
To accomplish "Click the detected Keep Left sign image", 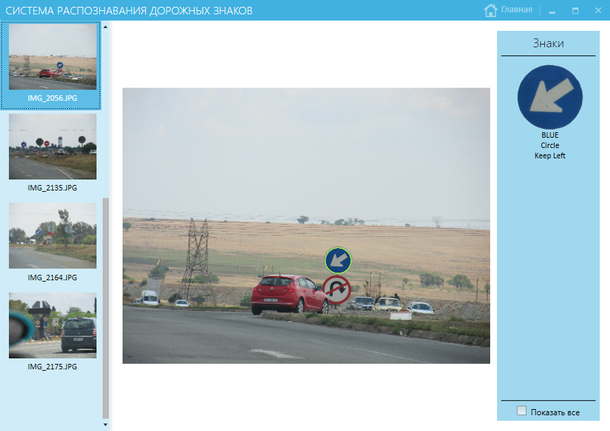I will click(x=550, y=97).
